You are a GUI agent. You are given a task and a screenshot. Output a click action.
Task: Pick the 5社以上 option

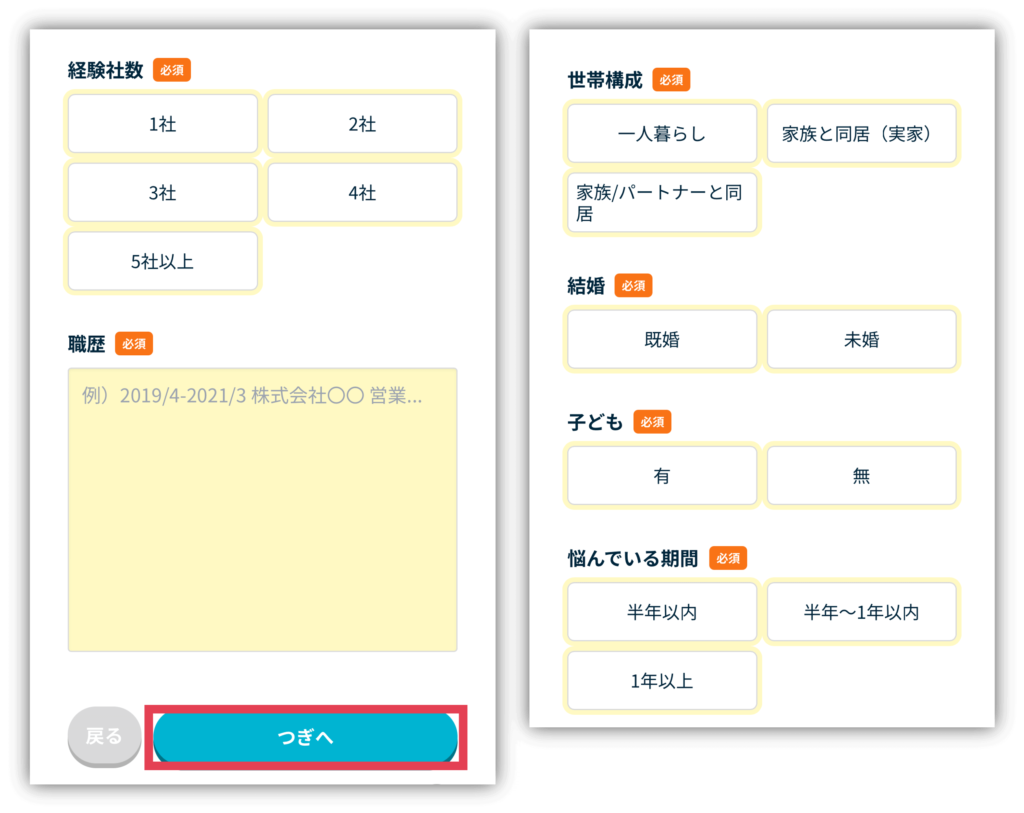coord(163,261)
